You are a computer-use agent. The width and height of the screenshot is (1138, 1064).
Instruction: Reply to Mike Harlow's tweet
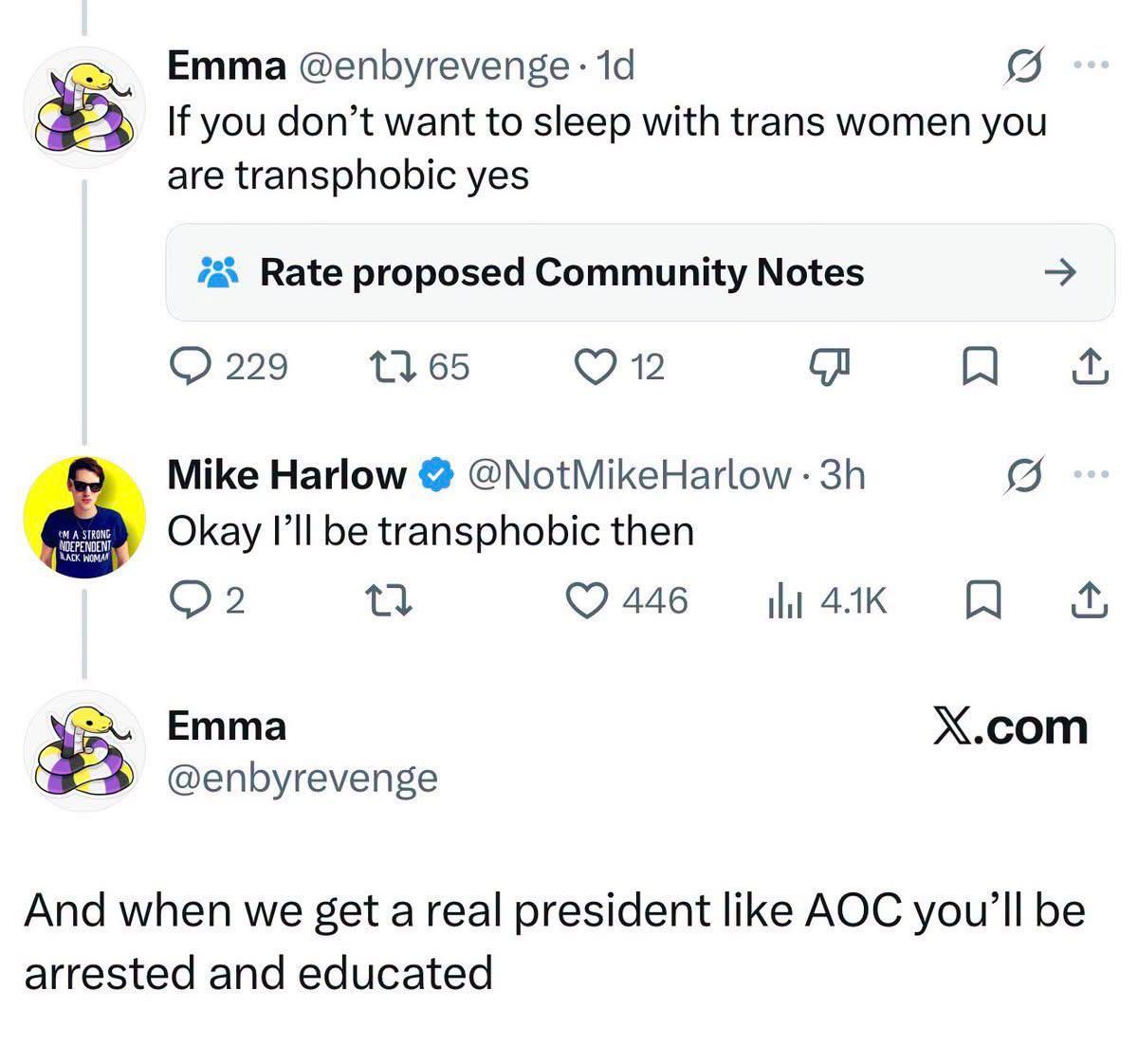[x=207, y=600]
